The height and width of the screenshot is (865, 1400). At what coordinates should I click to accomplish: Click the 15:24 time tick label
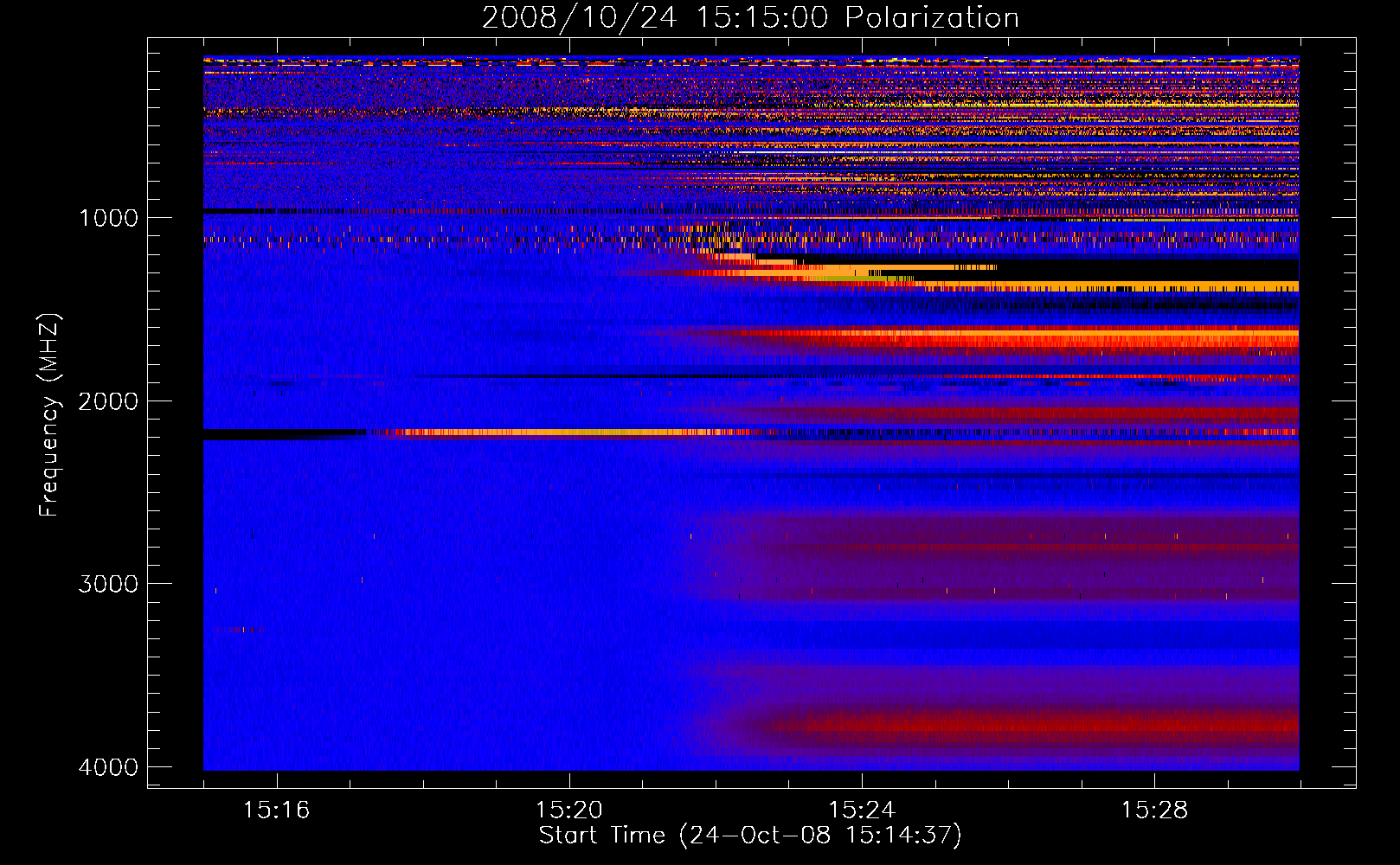click(x=862, y=811)
